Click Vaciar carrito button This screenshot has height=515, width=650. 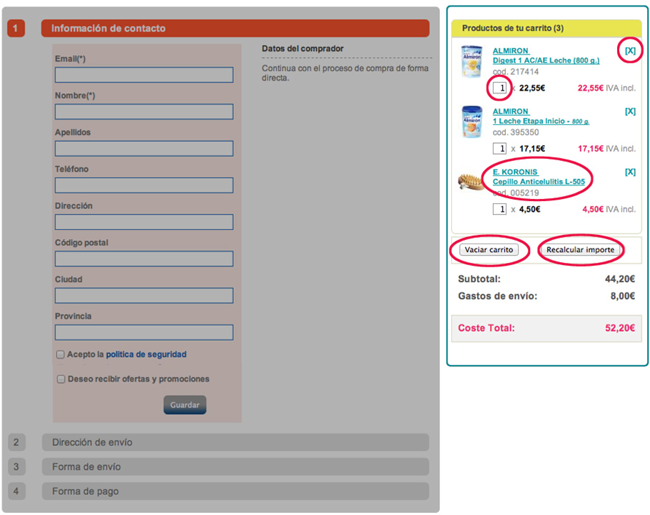click(488, 249)
